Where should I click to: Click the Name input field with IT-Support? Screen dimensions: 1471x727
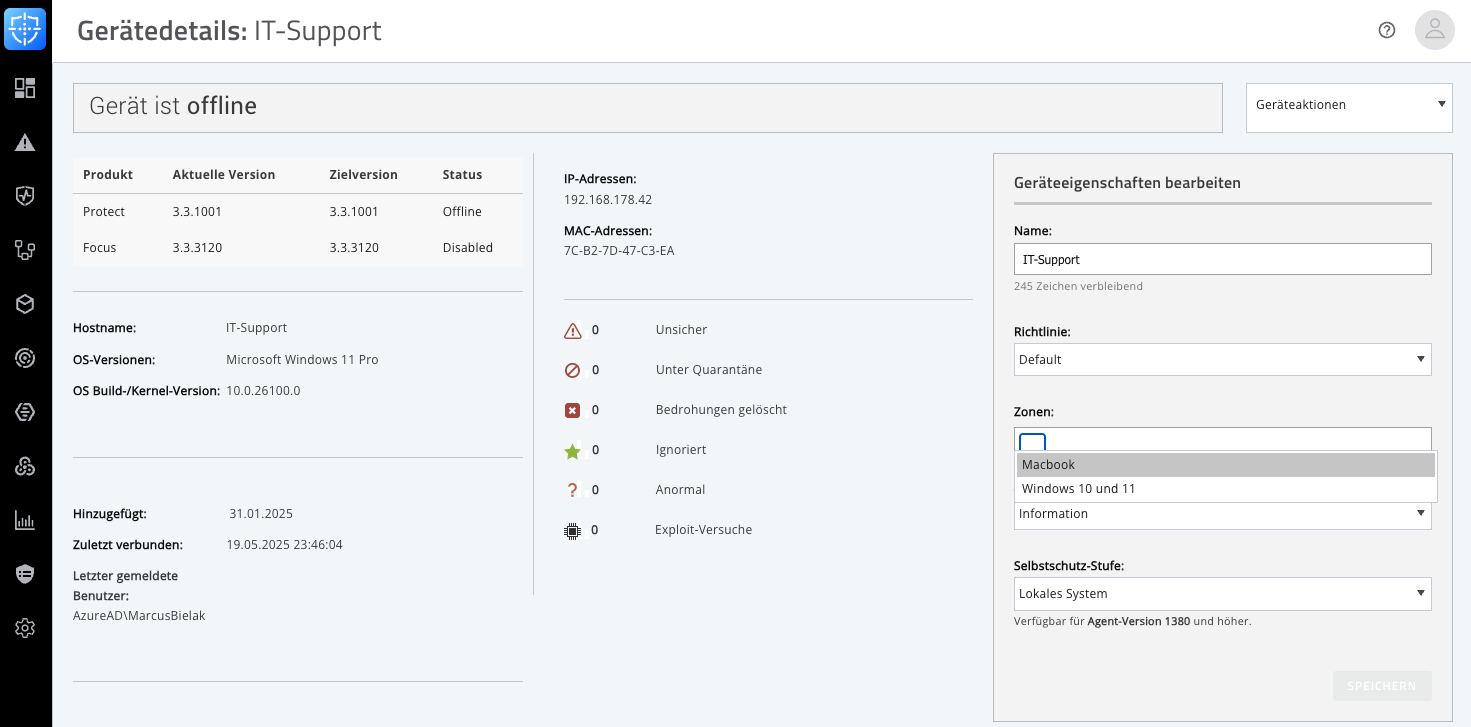click(1222, 259)
